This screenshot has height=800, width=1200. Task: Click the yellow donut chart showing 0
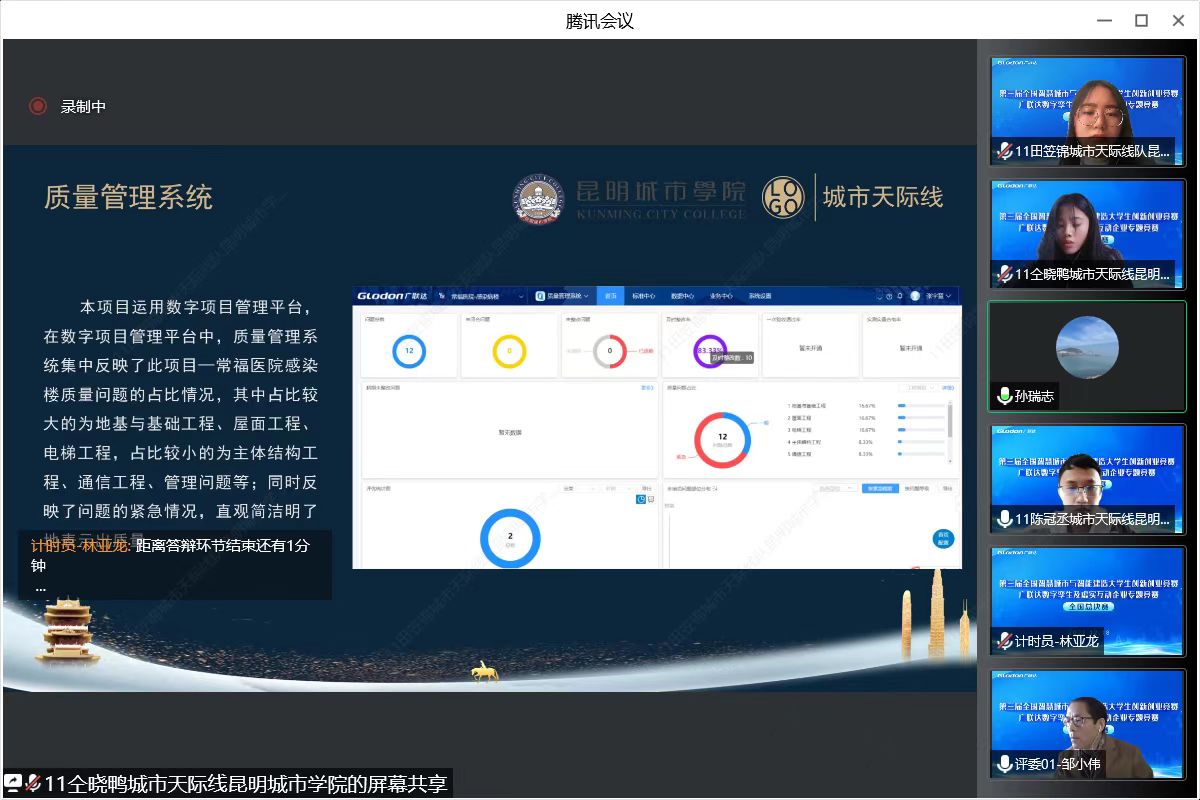coord(509,351)
